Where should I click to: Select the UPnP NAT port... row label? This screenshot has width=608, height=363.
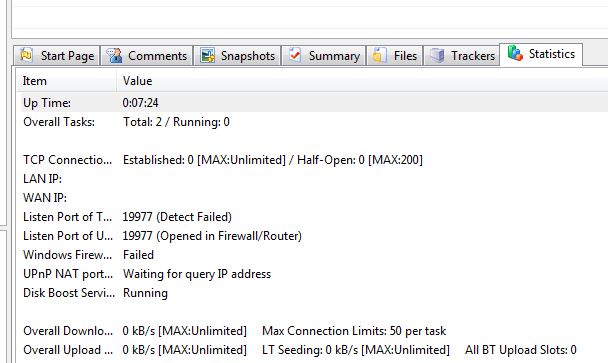tap(68, 274)
